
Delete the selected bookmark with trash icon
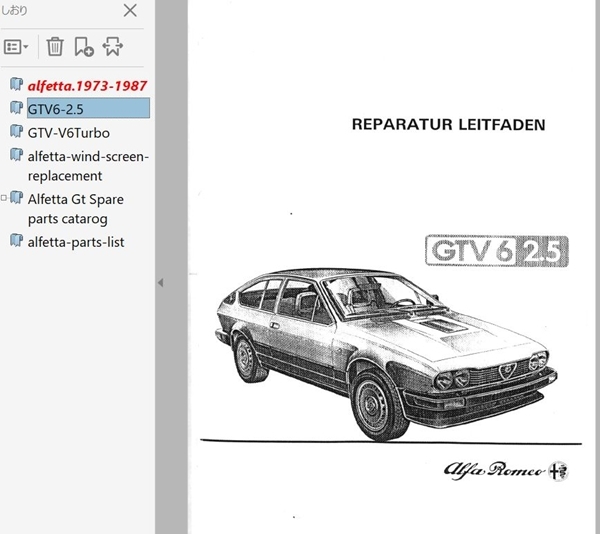point(55,47)
